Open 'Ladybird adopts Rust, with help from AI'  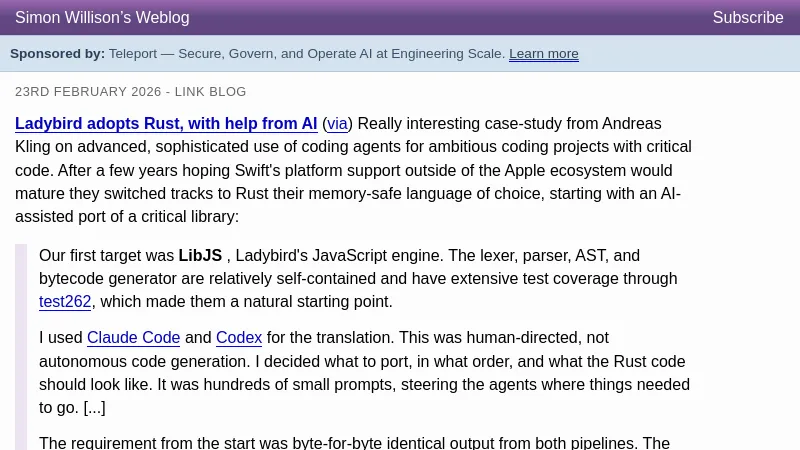pyautogui.click(x=166, y=124)
